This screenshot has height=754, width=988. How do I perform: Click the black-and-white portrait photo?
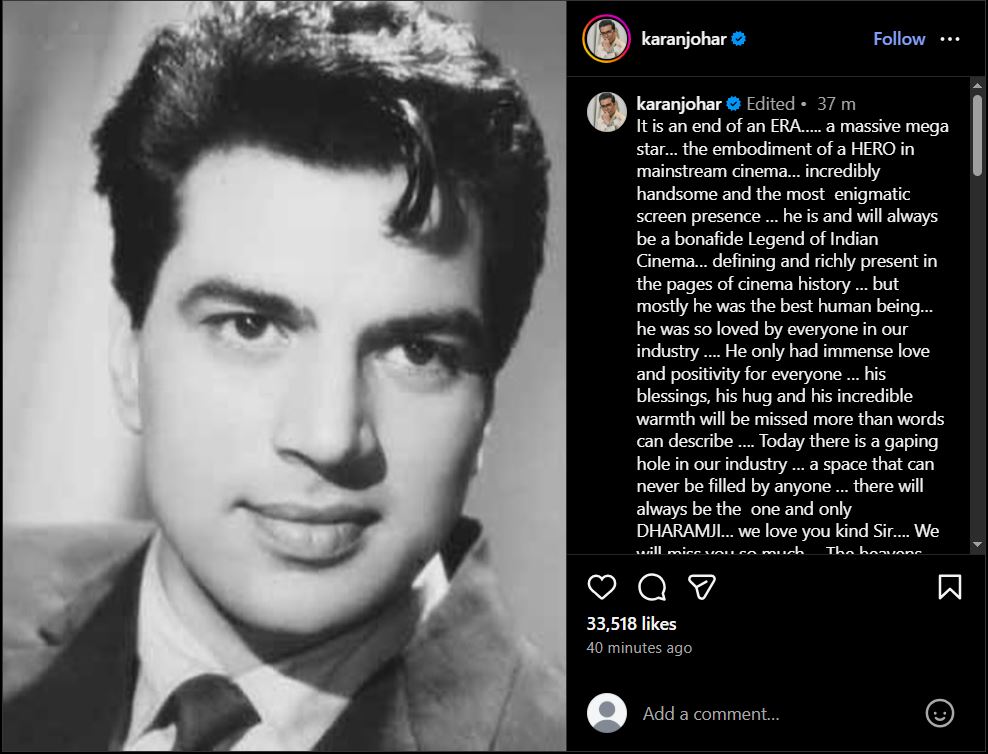[283, 376]
